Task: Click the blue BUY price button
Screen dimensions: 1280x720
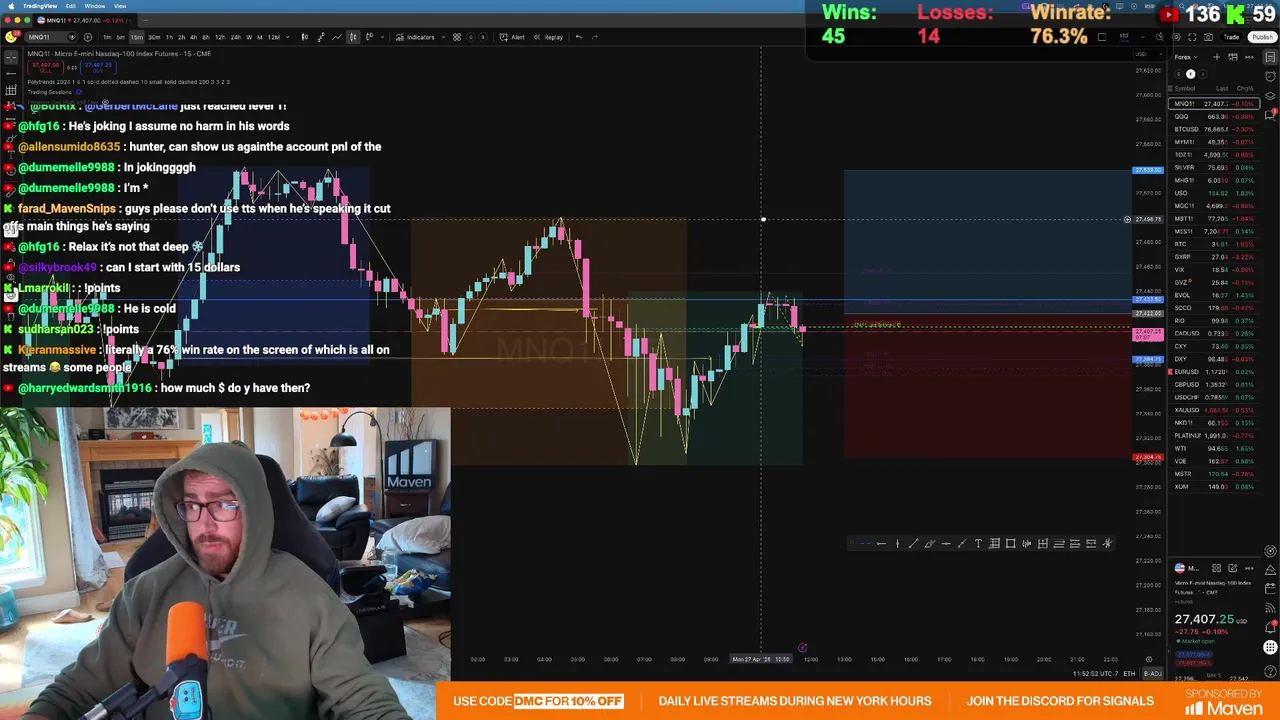Action: point(98,68)
